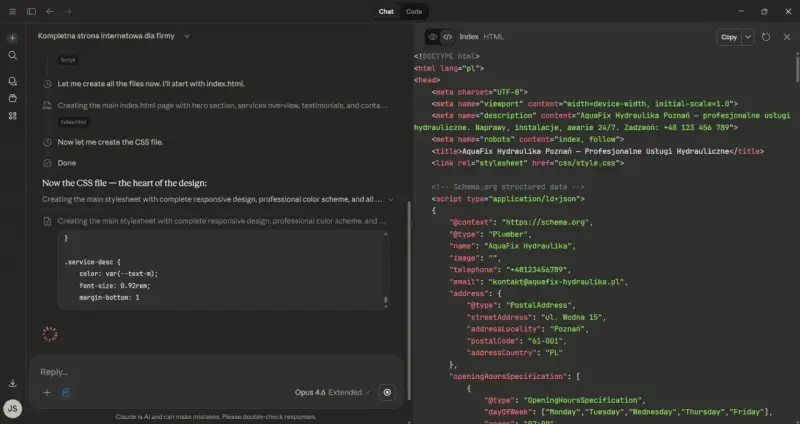Open the Script file chip
This screenshot has width=800, height=424.
[x=68, y=60]
